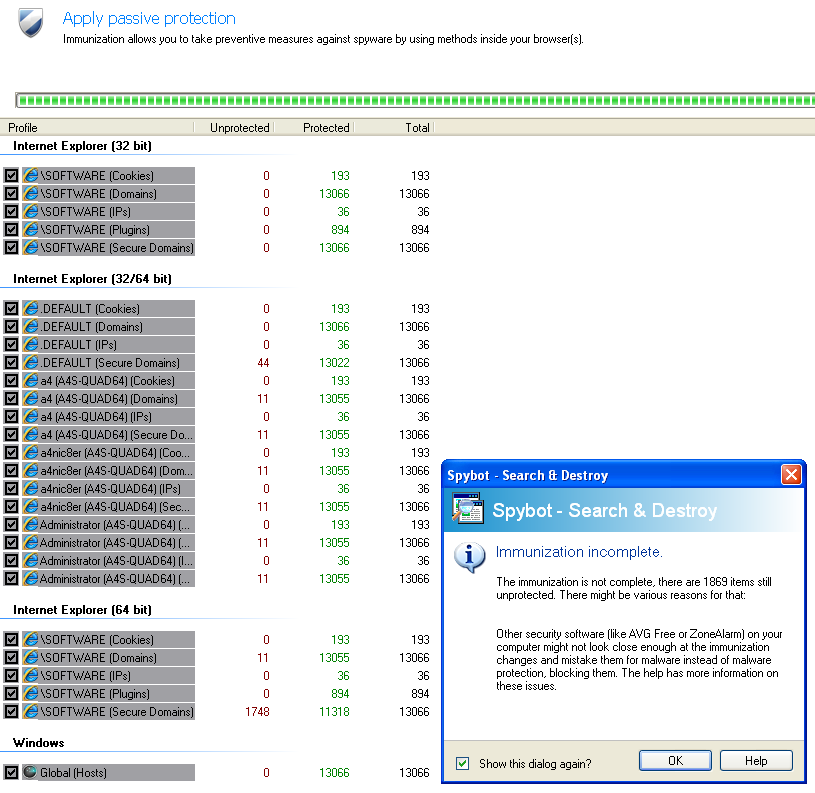Click the IE icon on \SOFTWARE (Cookies) under 32 bit
815x793 pixels.
click(31, 176)
